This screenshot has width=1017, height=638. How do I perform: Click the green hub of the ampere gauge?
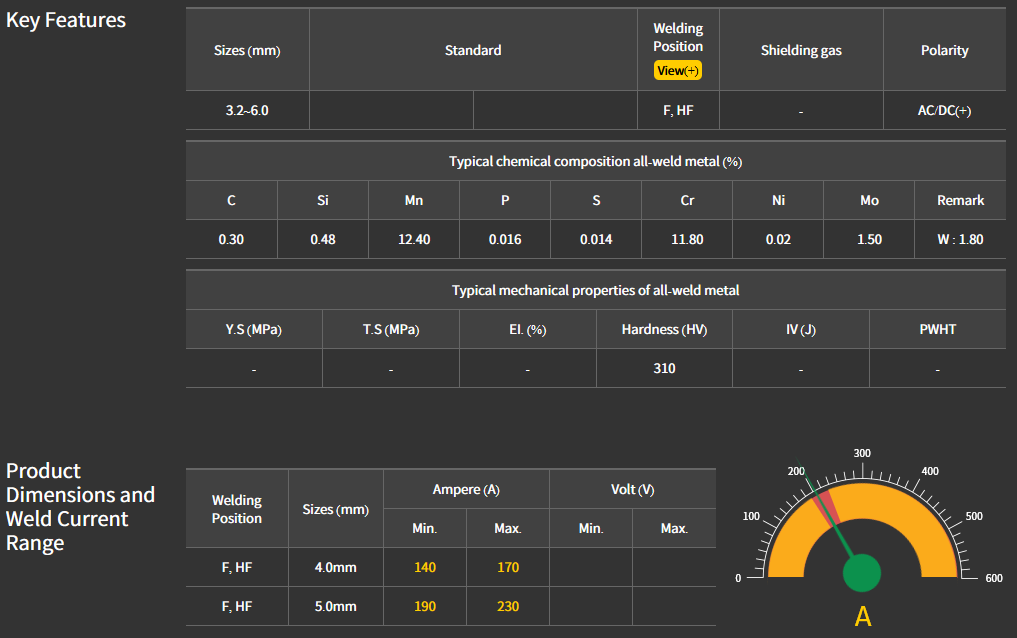click(861, 574)
